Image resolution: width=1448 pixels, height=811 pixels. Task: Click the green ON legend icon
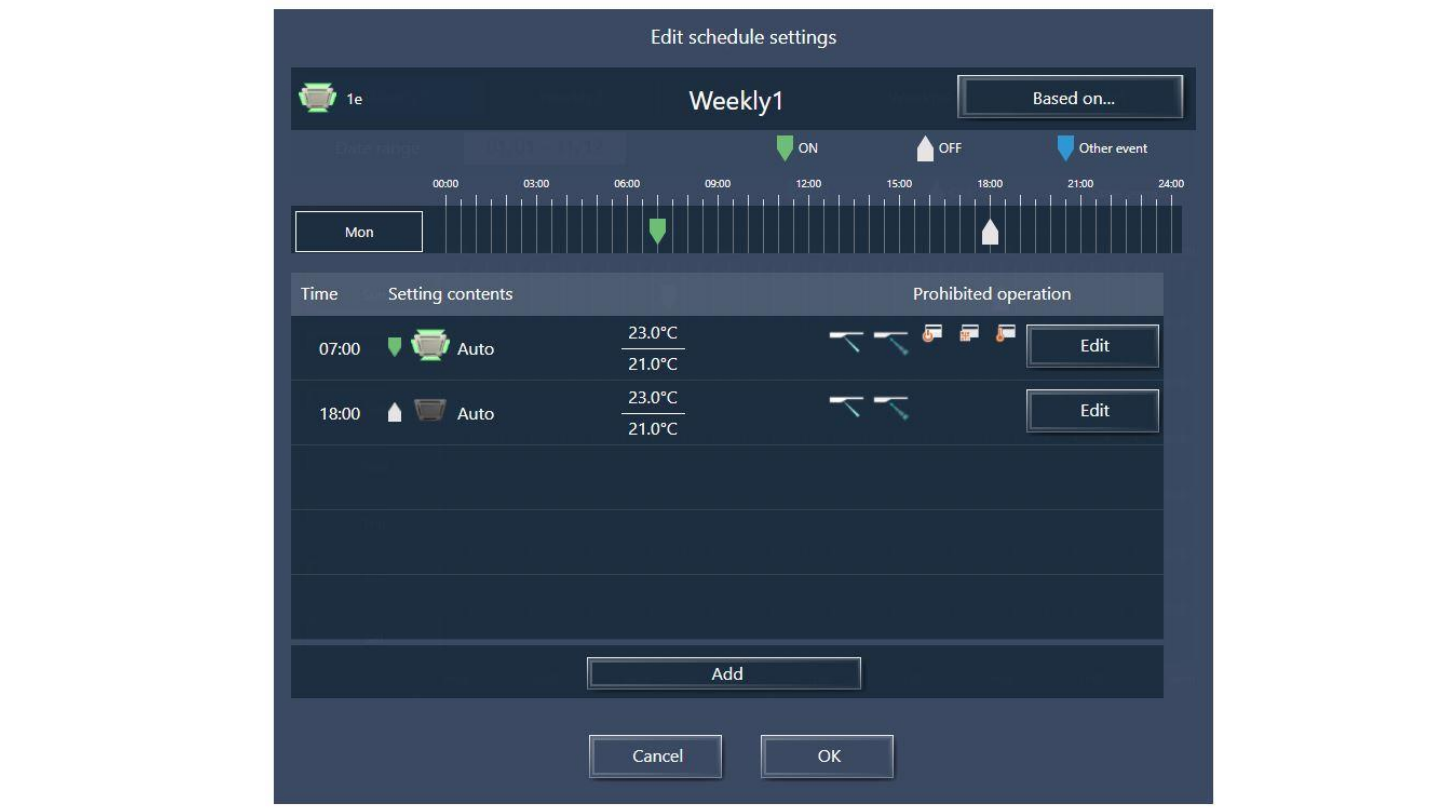(x=785, y=148)
